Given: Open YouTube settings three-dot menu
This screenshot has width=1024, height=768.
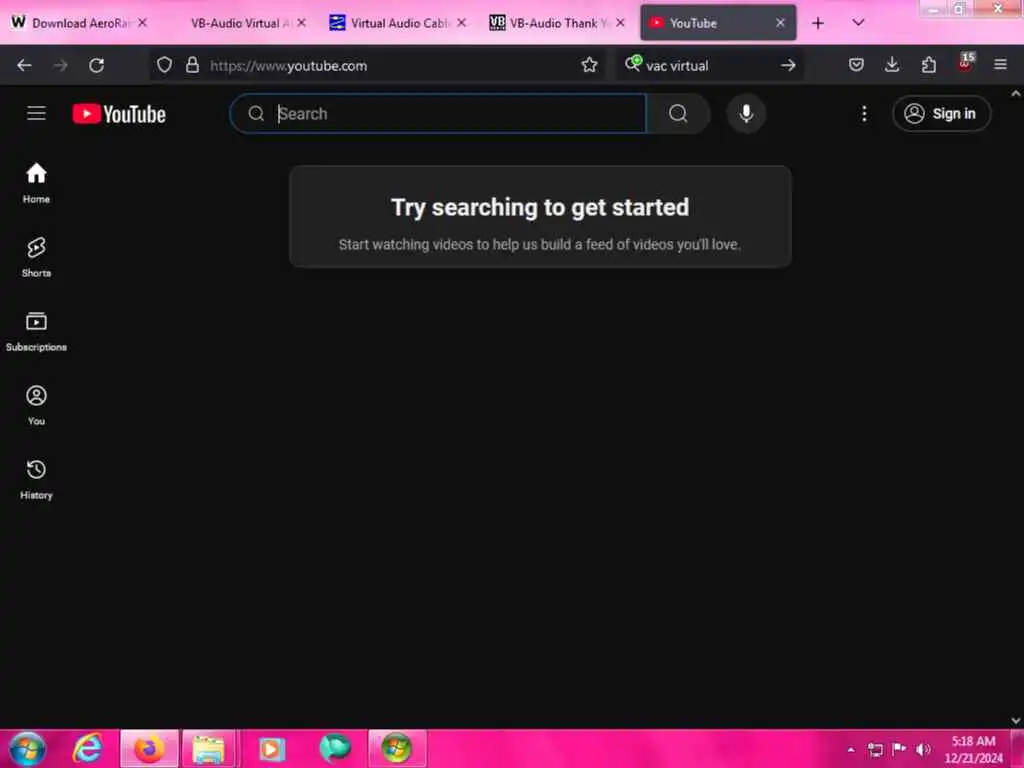Looking at the screenshot, I should [x=864, y=114].
